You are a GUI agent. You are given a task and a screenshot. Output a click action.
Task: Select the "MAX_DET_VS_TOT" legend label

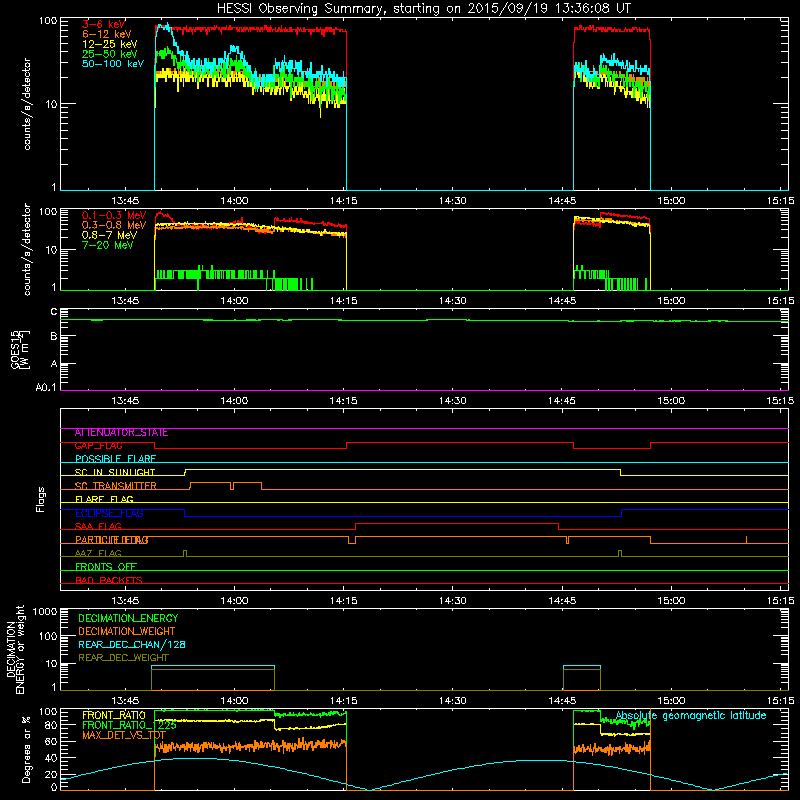point(123,735)
